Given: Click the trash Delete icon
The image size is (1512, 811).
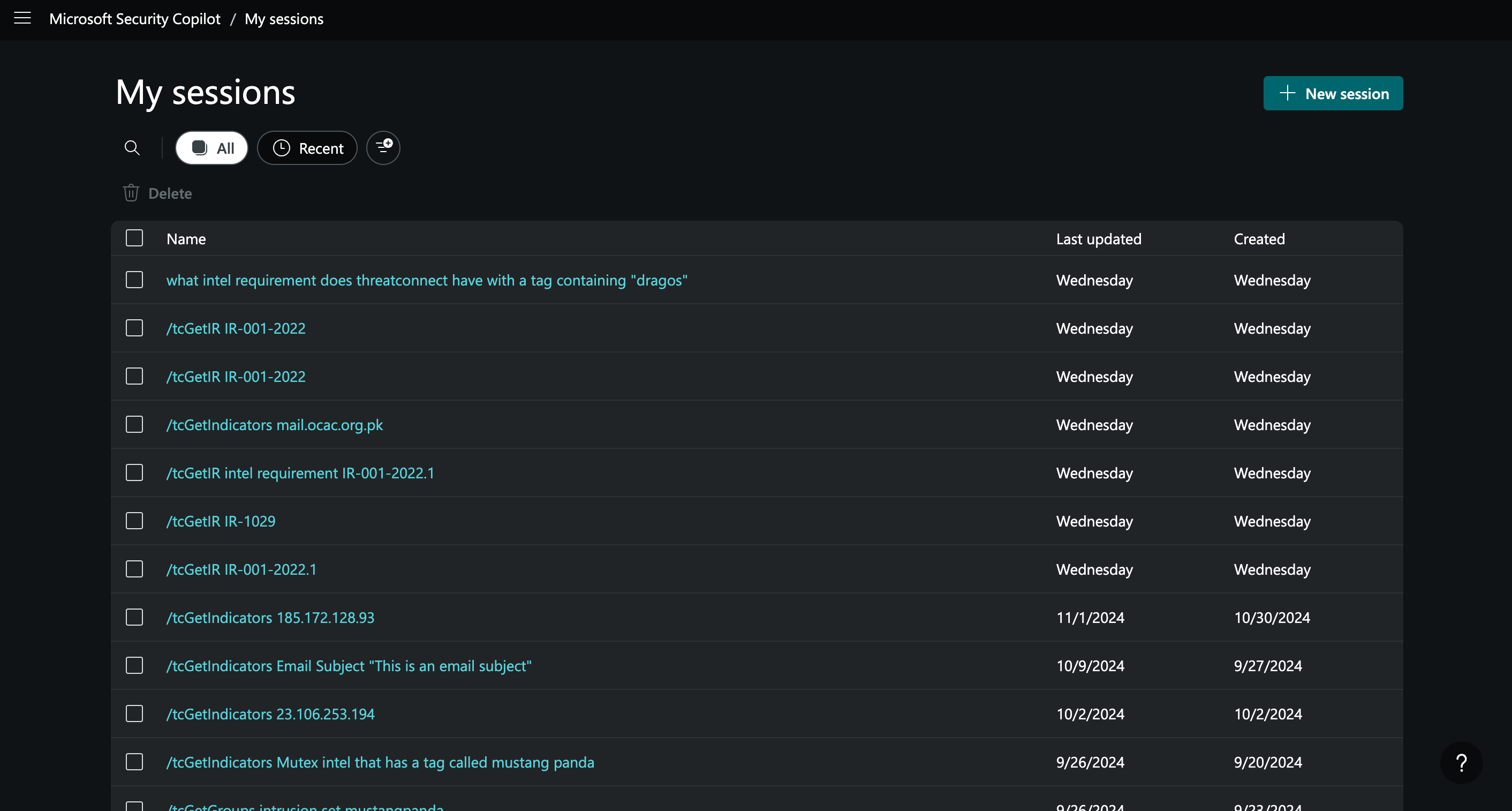Looking at the screenshot, I should coord(131,193).
